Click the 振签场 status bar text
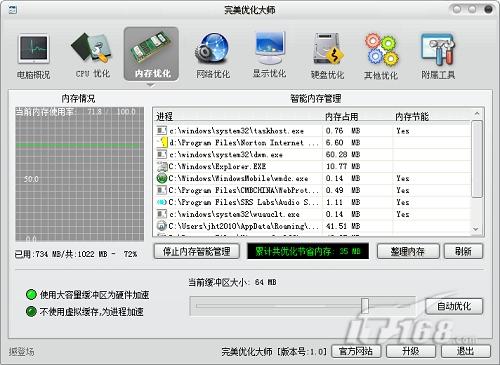This screenshot has width=500, height=365. tap(21, 351)
